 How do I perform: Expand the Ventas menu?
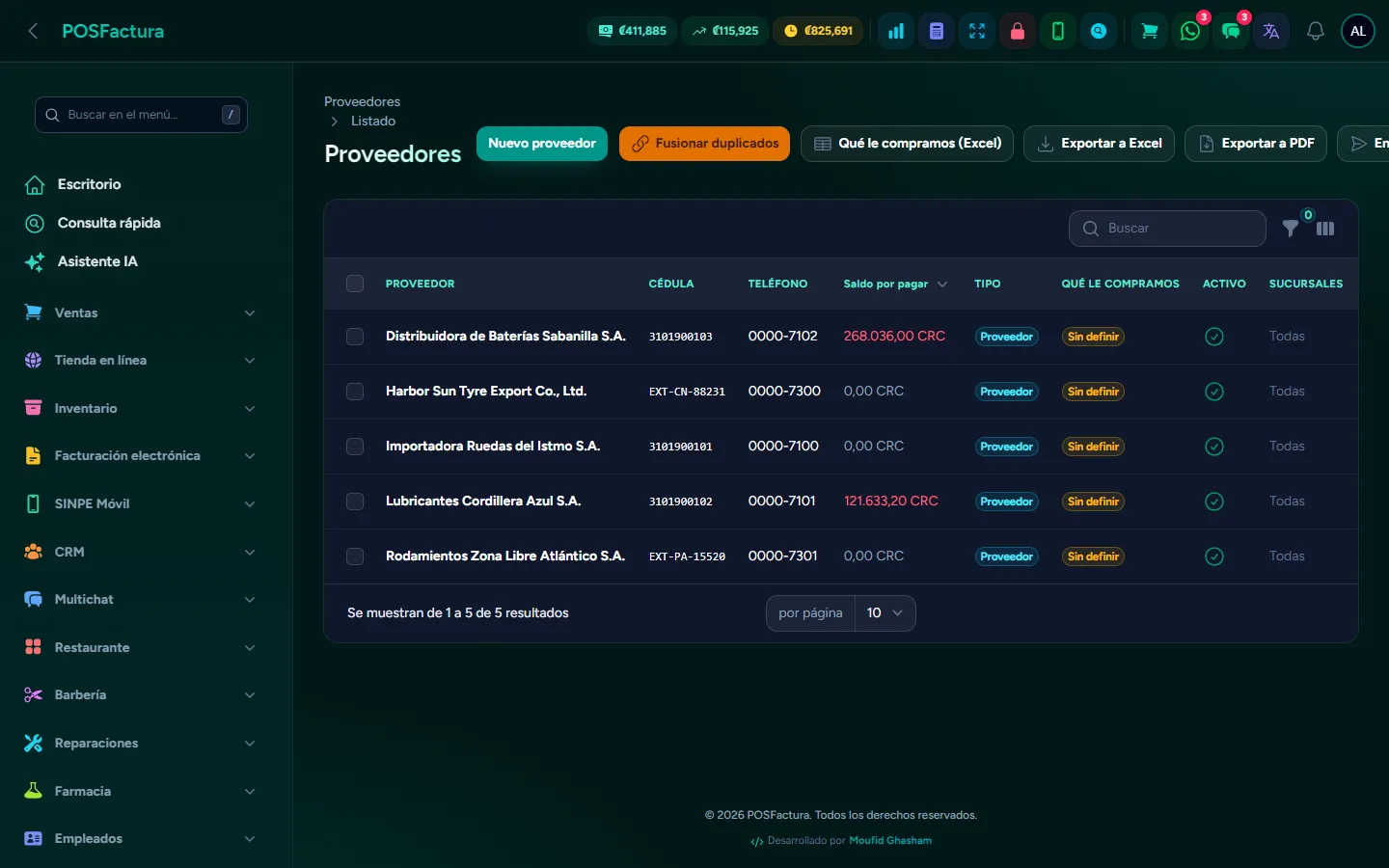coord(141,312)
